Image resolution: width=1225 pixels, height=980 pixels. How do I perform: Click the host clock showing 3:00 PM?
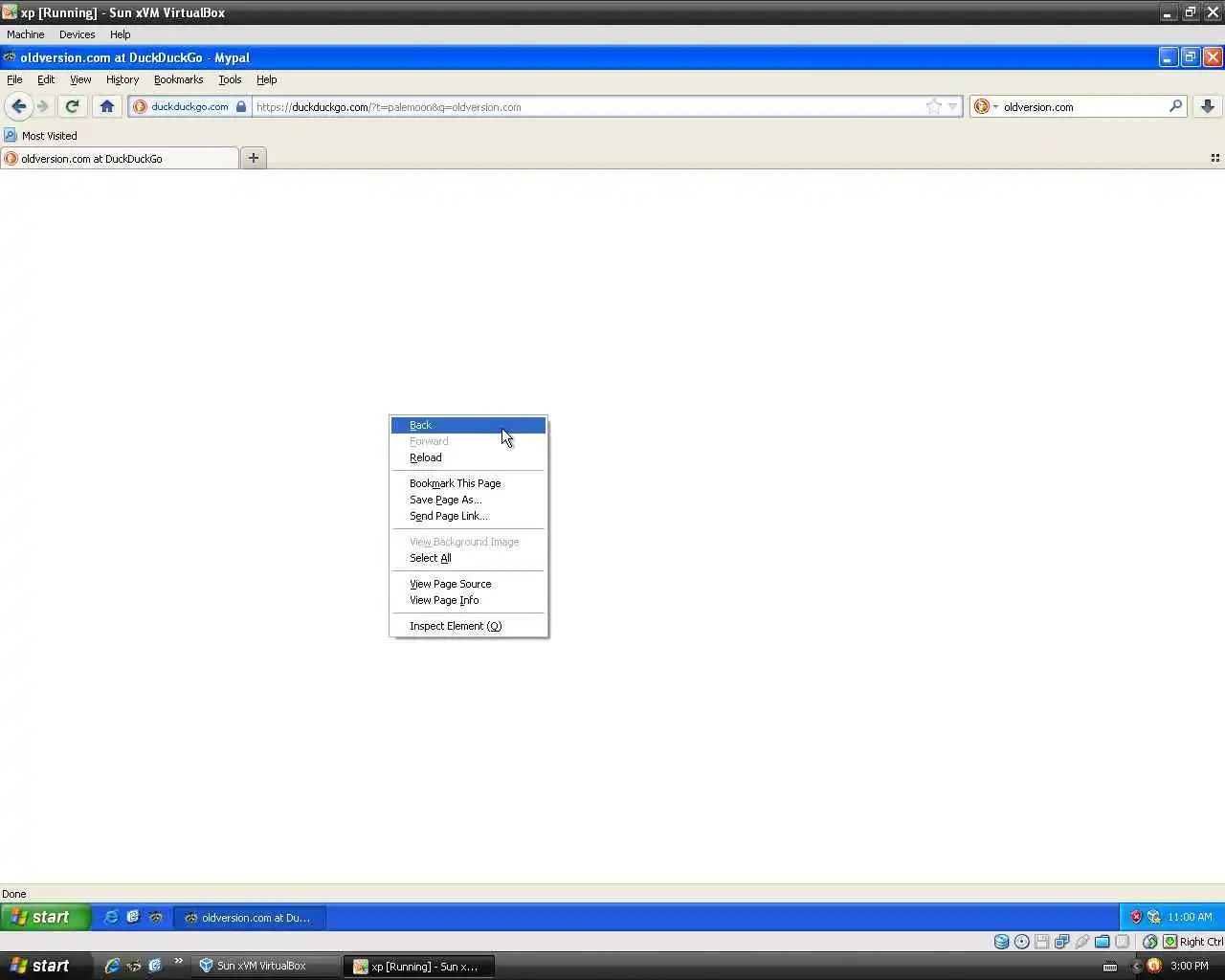(x=1190, y=966)
